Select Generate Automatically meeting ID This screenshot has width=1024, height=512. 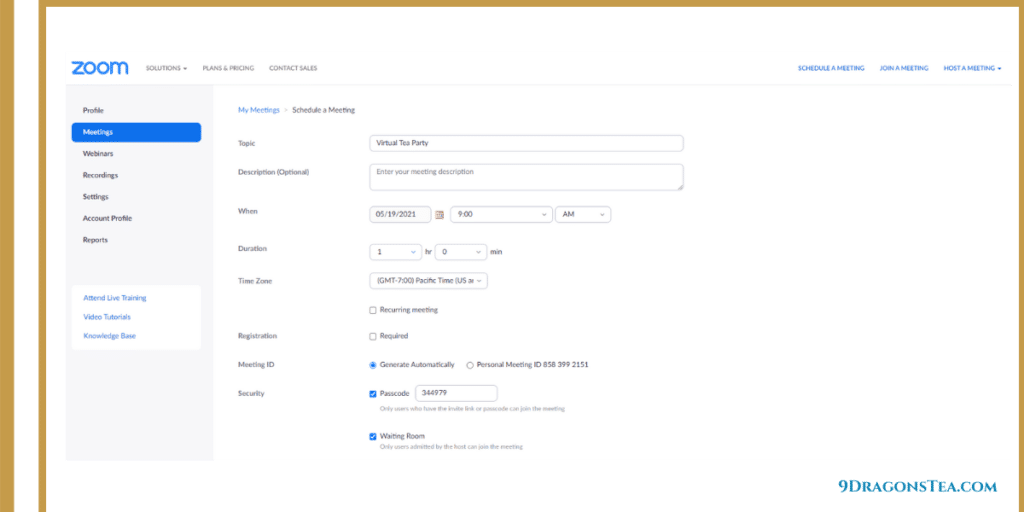tap(373, 365)
